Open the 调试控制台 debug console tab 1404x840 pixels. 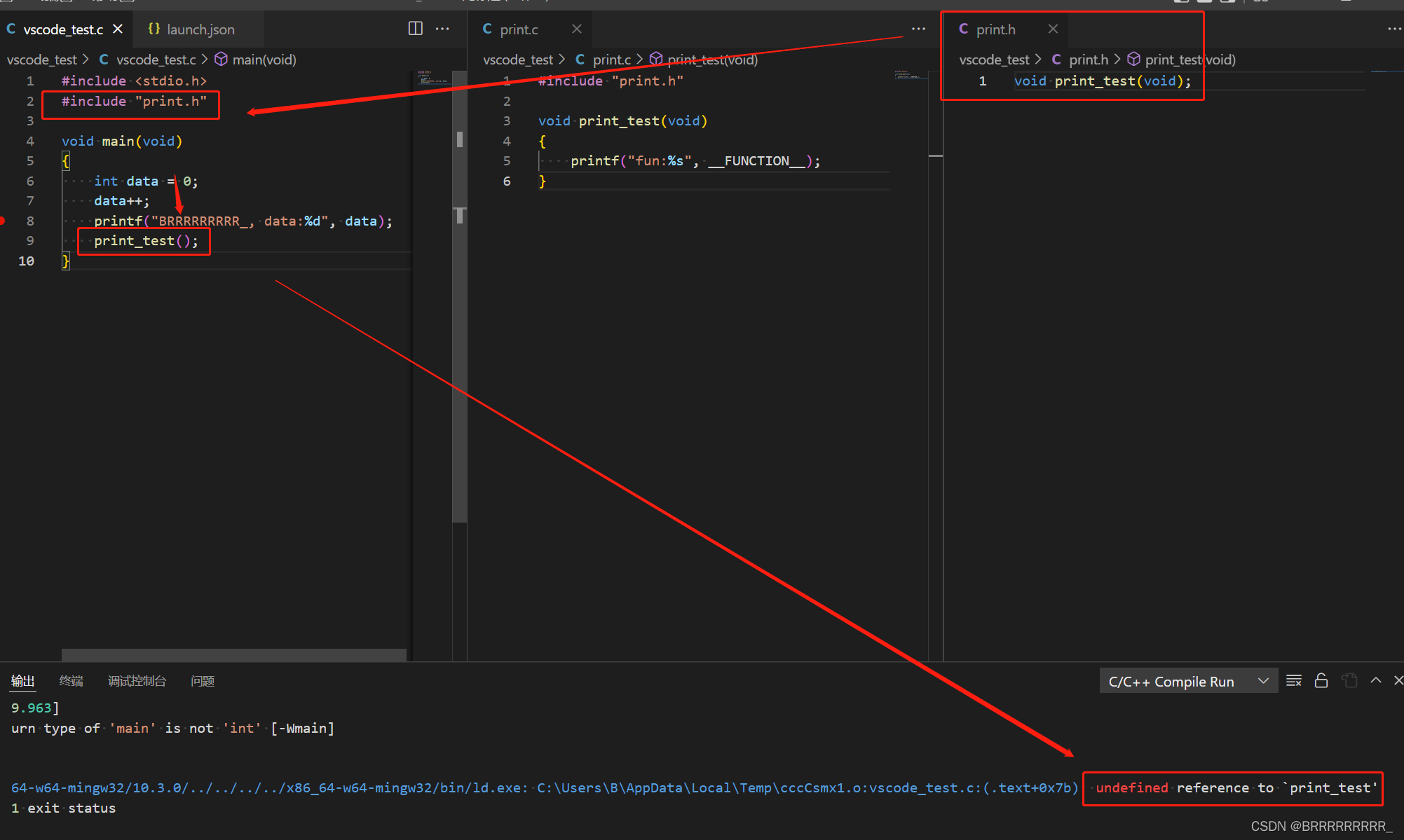pos(137,681)
